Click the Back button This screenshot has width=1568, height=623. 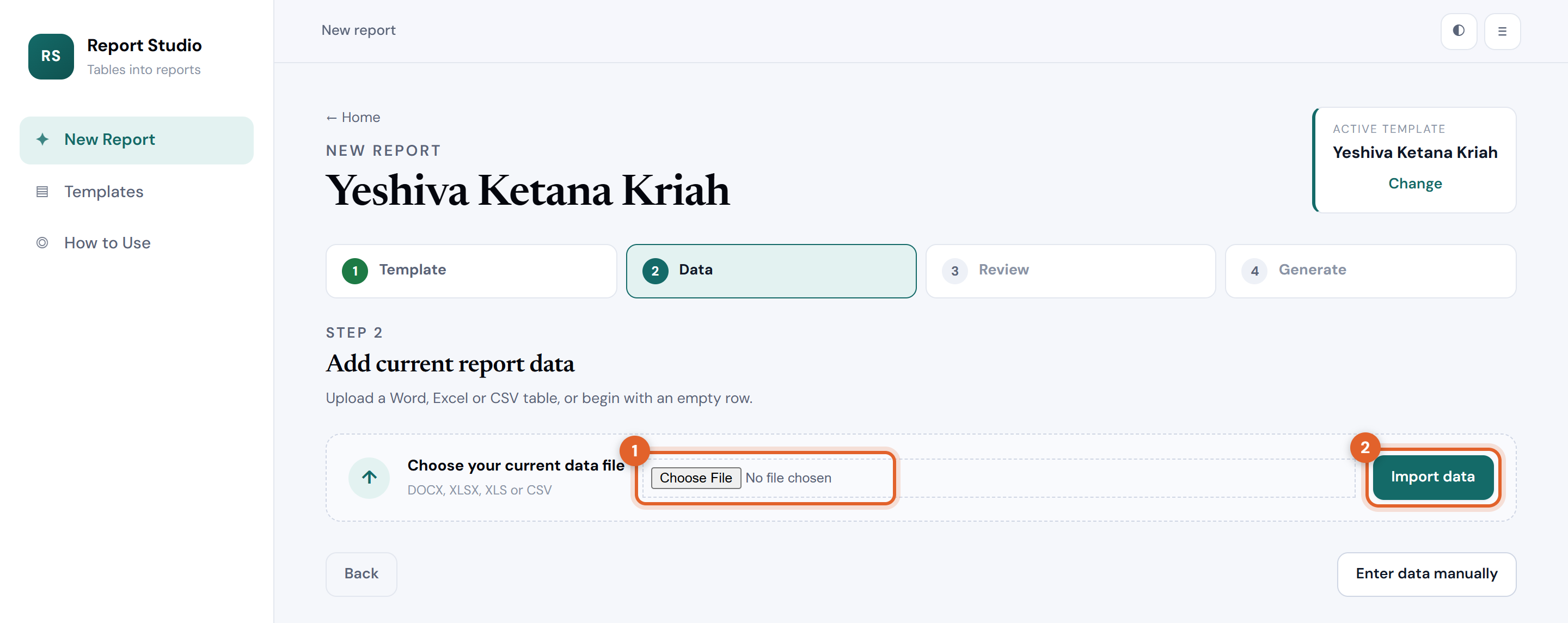[x=361, y=573]
